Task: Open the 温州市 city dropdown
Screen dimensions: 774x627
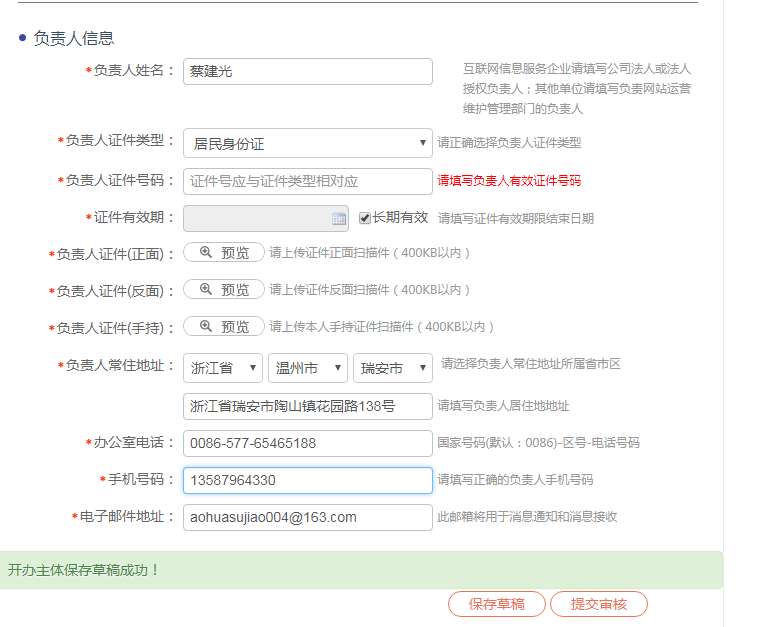Action: click(x=308, y=368)
